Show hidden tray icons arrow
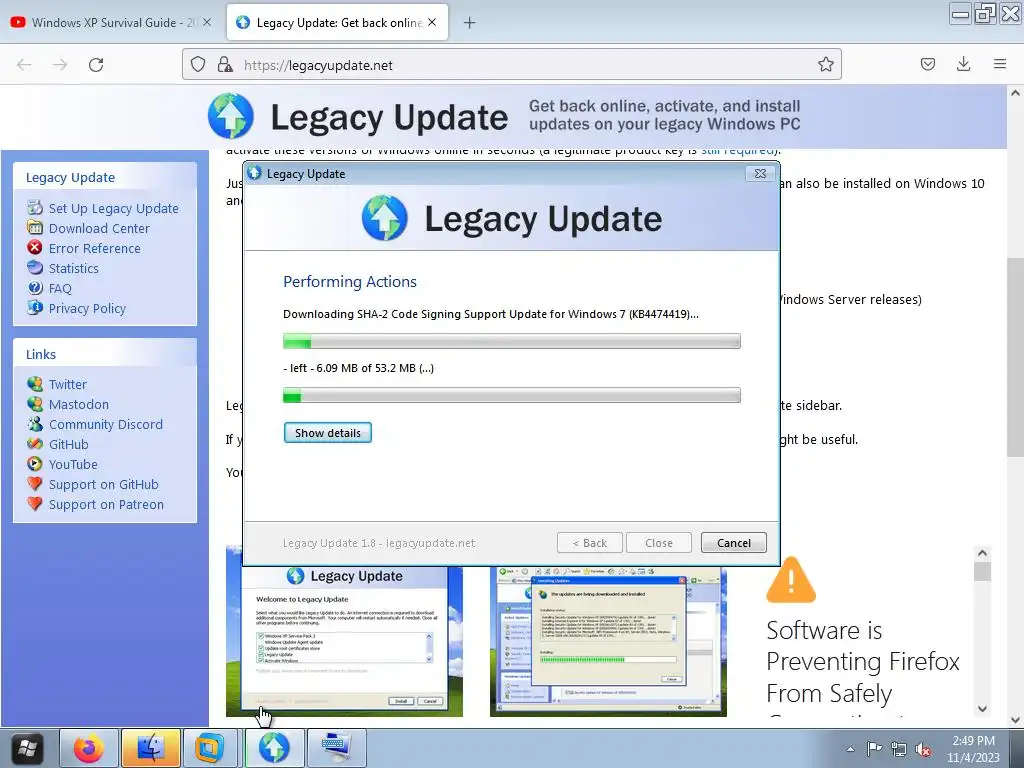The height and width of the screenshot is (768, 1024). tap(850, 749)
